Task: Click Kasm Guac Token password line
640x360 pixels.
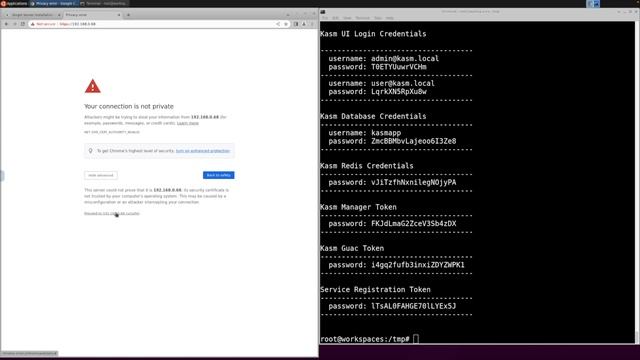Action: coord(396,265)
